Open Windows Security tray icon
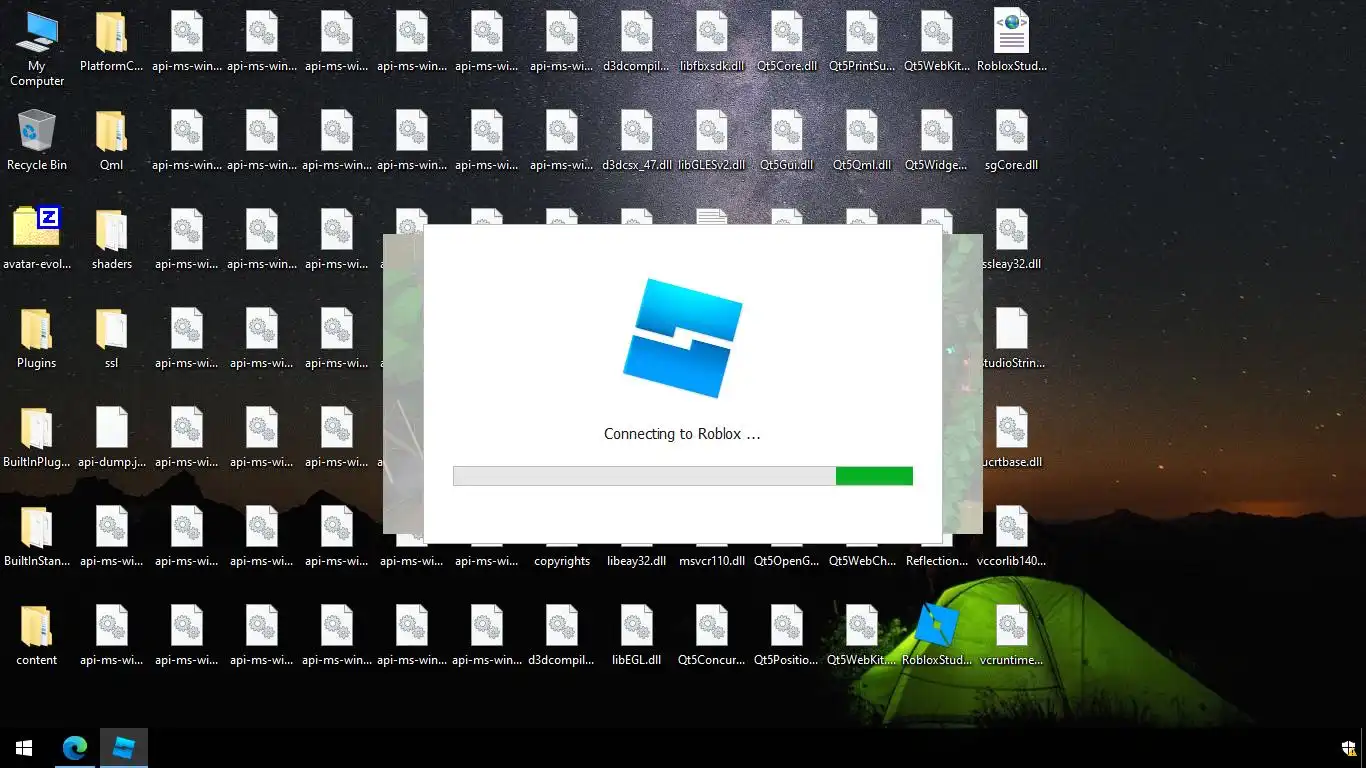This screenshot has height=768, width=1366. pos(1347,748)
